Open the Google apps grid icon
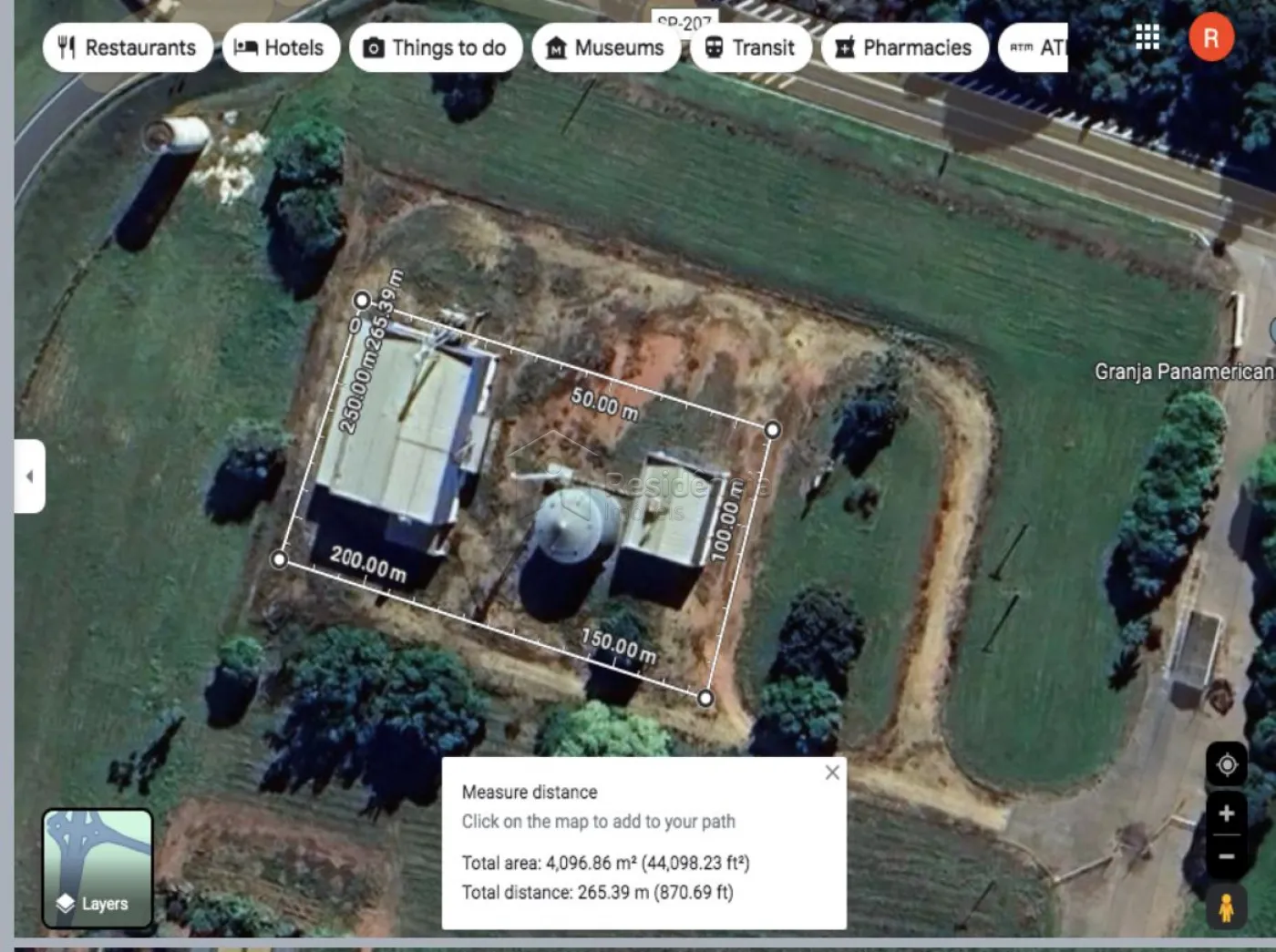The width and height of the screenshot is (1276, 952). pos(1147,37)
